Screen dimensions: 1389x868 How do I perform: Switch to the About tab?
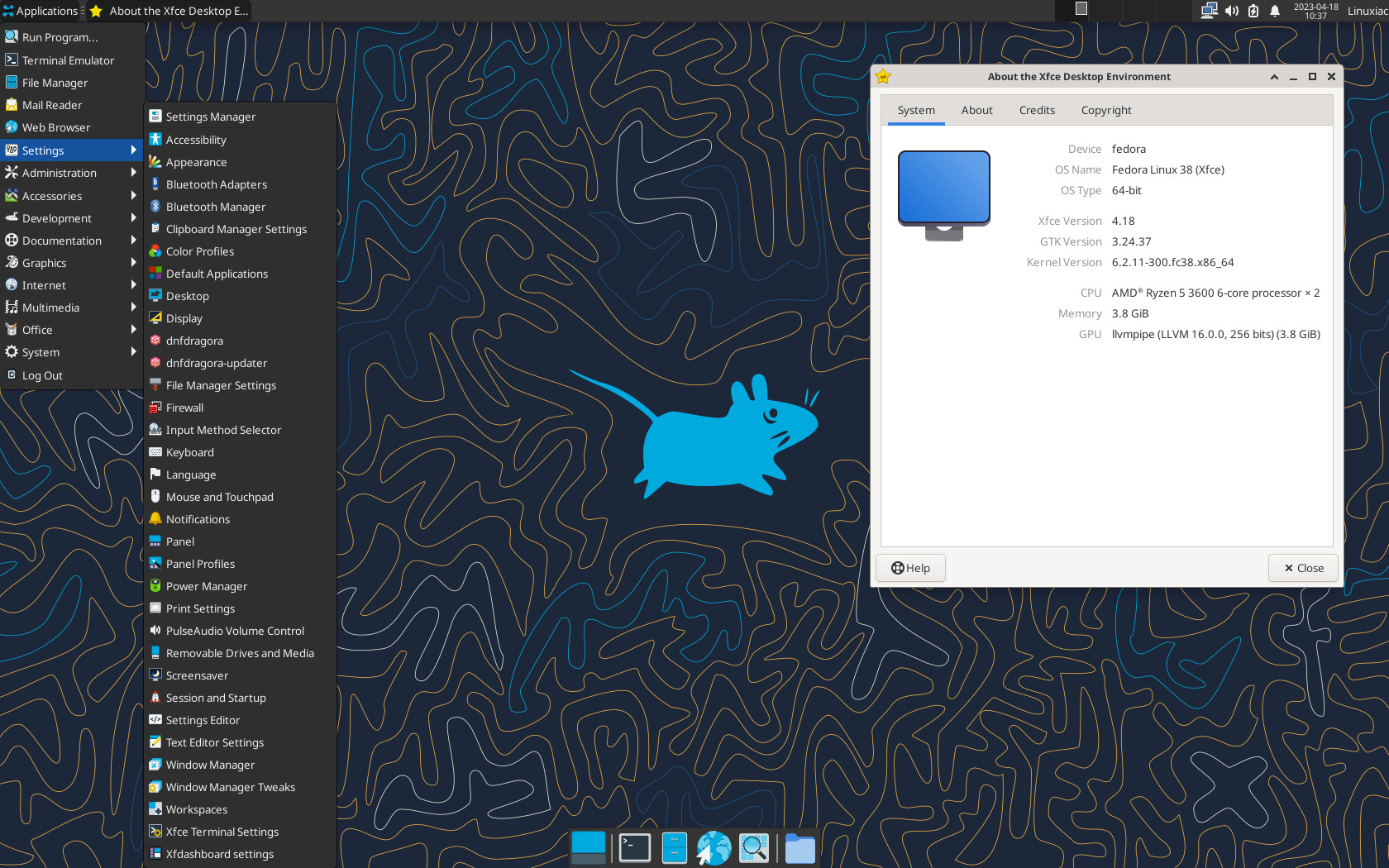[976, 110]
